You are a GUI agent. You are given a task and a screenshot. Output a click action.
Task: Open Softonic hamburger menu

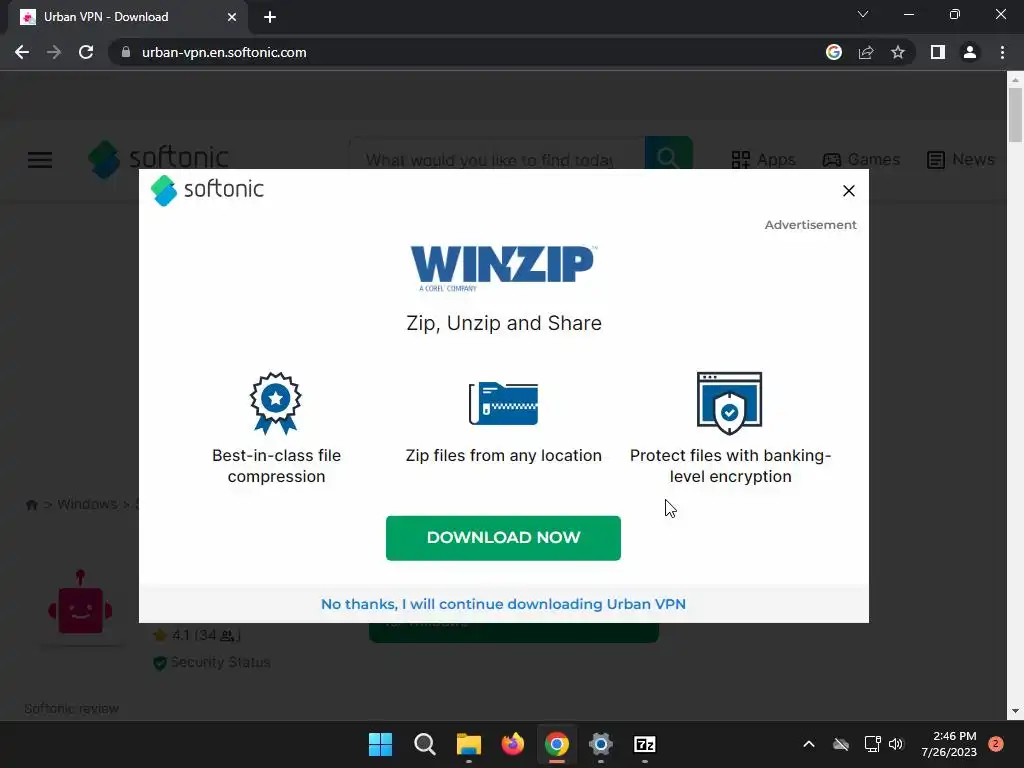(x=40, y=159)
